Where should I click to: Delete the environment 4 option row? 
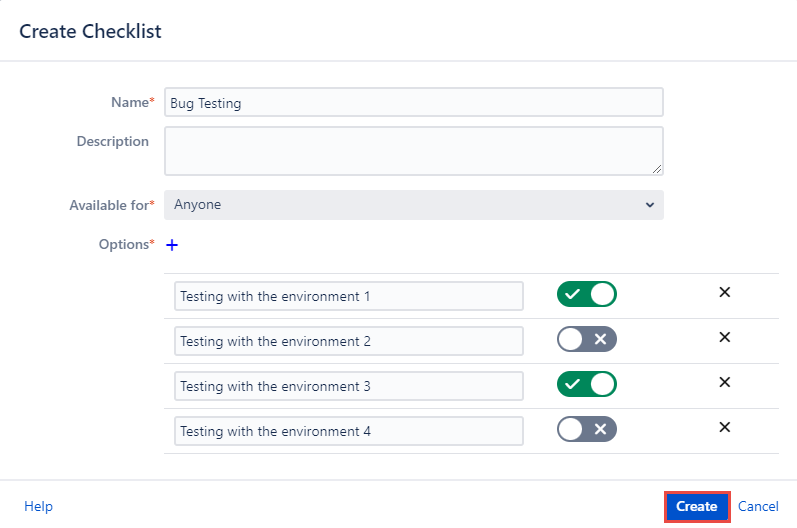pos(725,427)
